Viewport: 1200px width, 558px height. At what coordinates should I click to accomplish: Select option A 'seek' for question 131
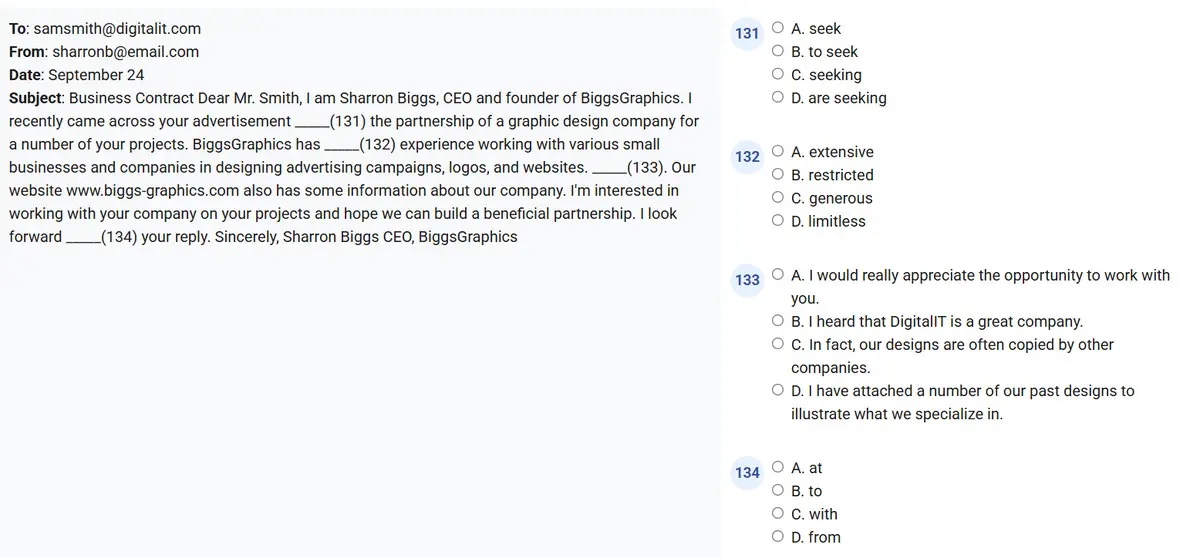pyautogui.click(x=778, y=29)
